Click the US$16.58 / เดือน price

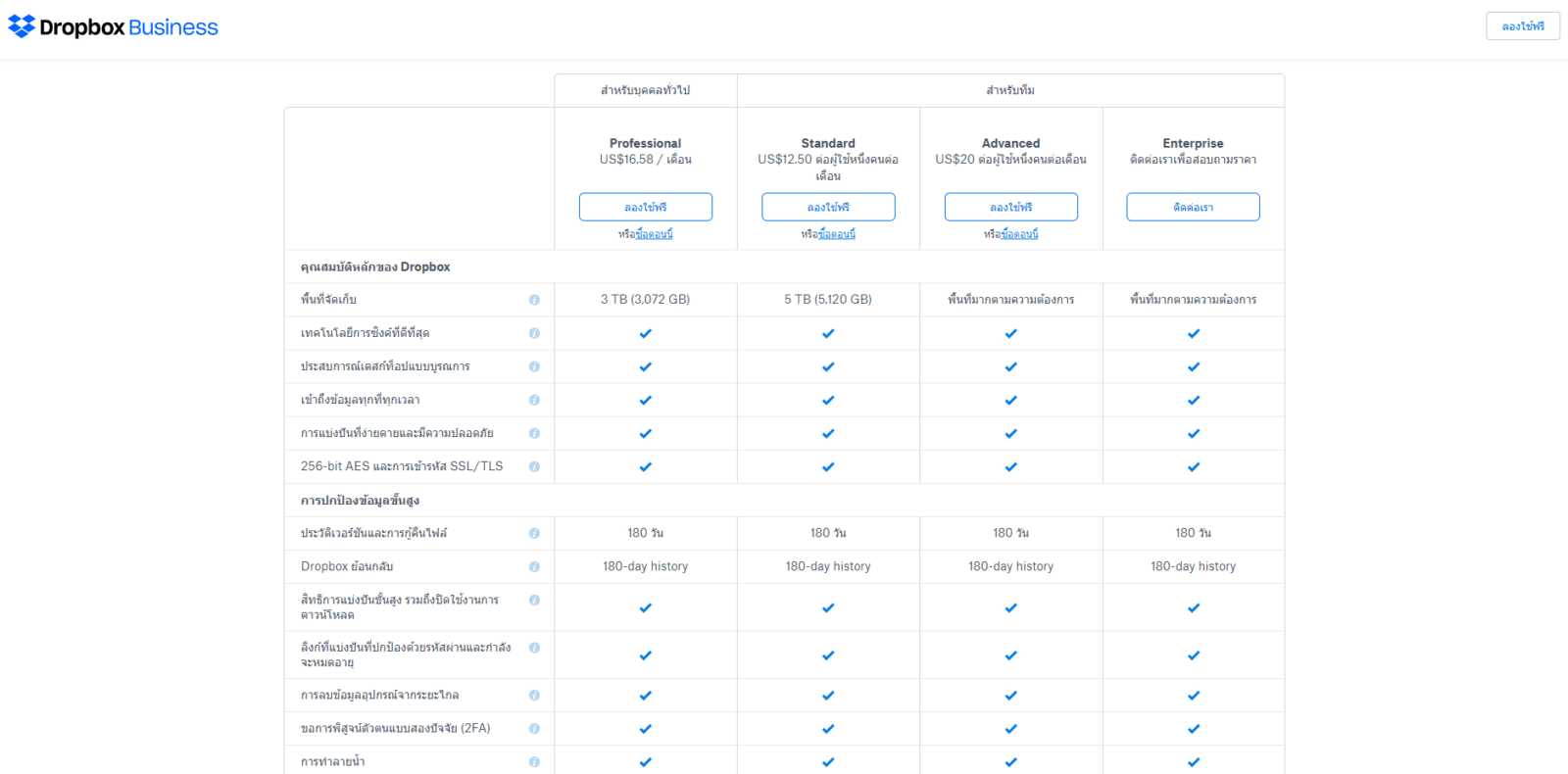coord(646,160)
